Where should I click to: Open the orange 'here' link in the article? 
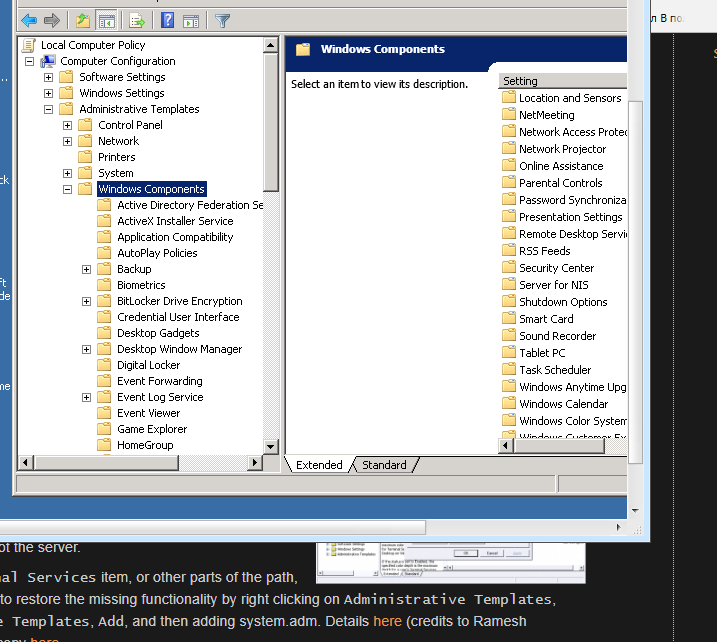click(387, 621)
